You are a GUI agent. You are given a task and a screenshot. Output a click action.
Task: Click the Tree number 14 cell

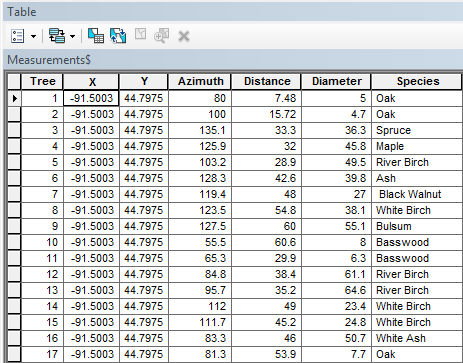click(42, 306)
